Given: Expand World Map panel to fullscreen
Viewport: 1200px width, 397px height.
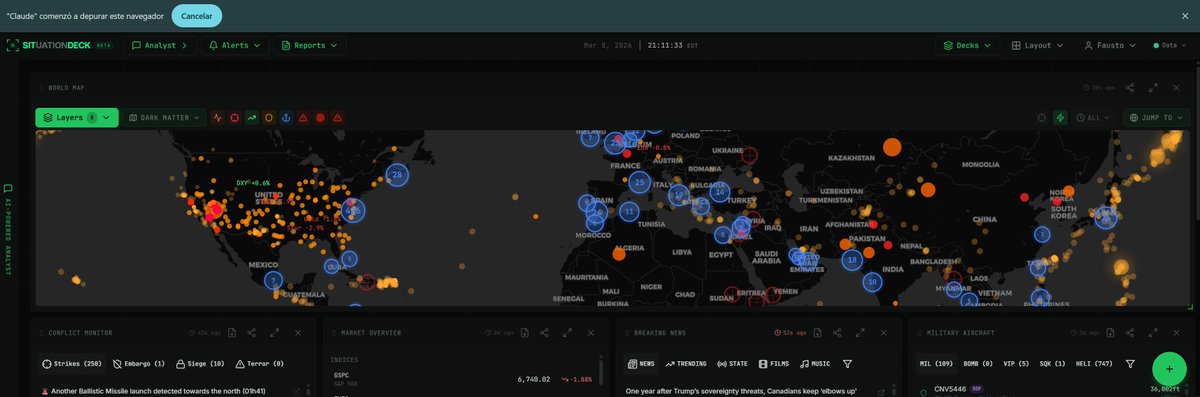Looking at the screenshot, I should 1153,88.
